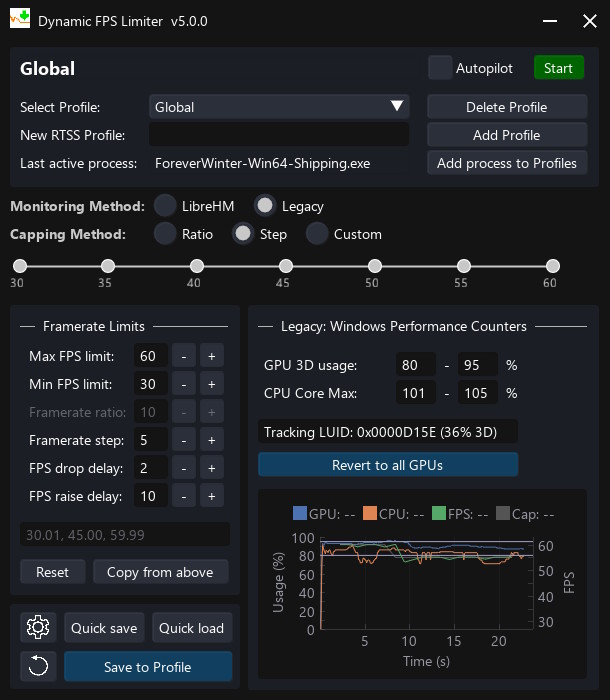Decrease FPS raise delay with minus

coord(184,496)
